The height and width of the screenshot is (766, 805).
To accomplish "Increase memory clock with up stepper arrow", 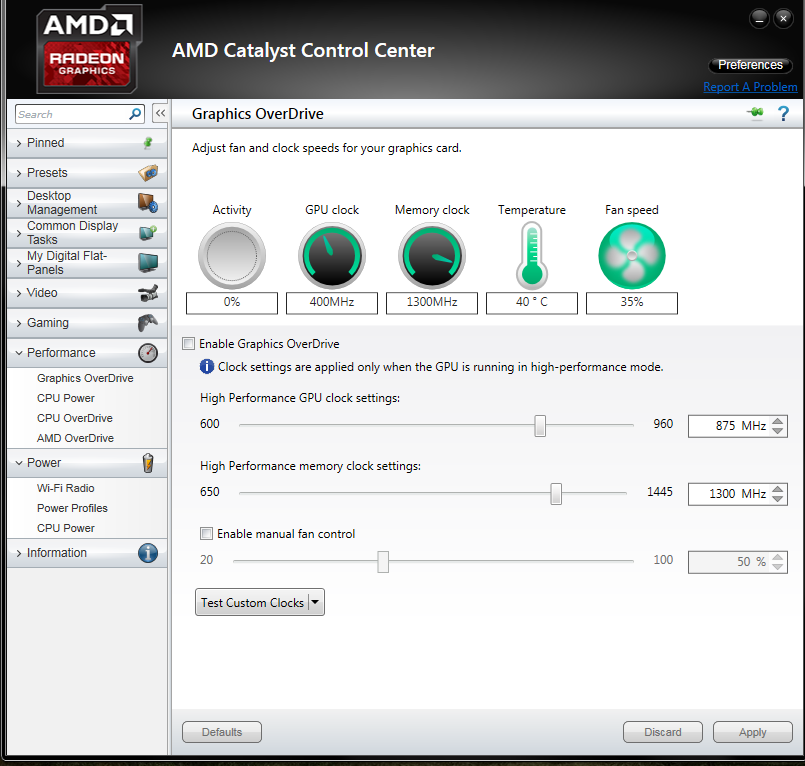I will point(778,489).
